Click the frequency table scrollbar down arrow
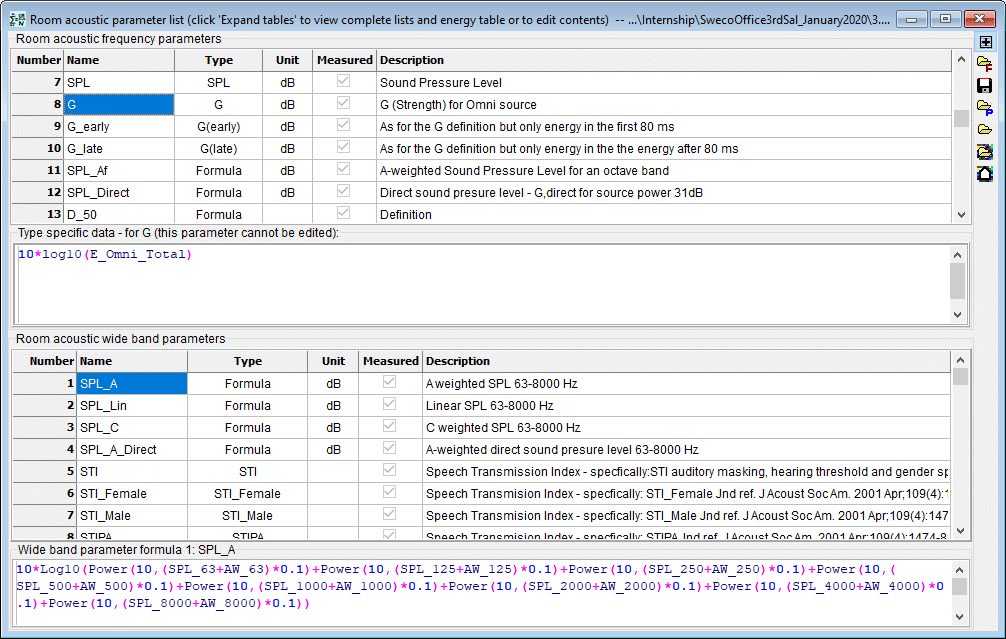1006x639 pixels. [x=961, y=215]
